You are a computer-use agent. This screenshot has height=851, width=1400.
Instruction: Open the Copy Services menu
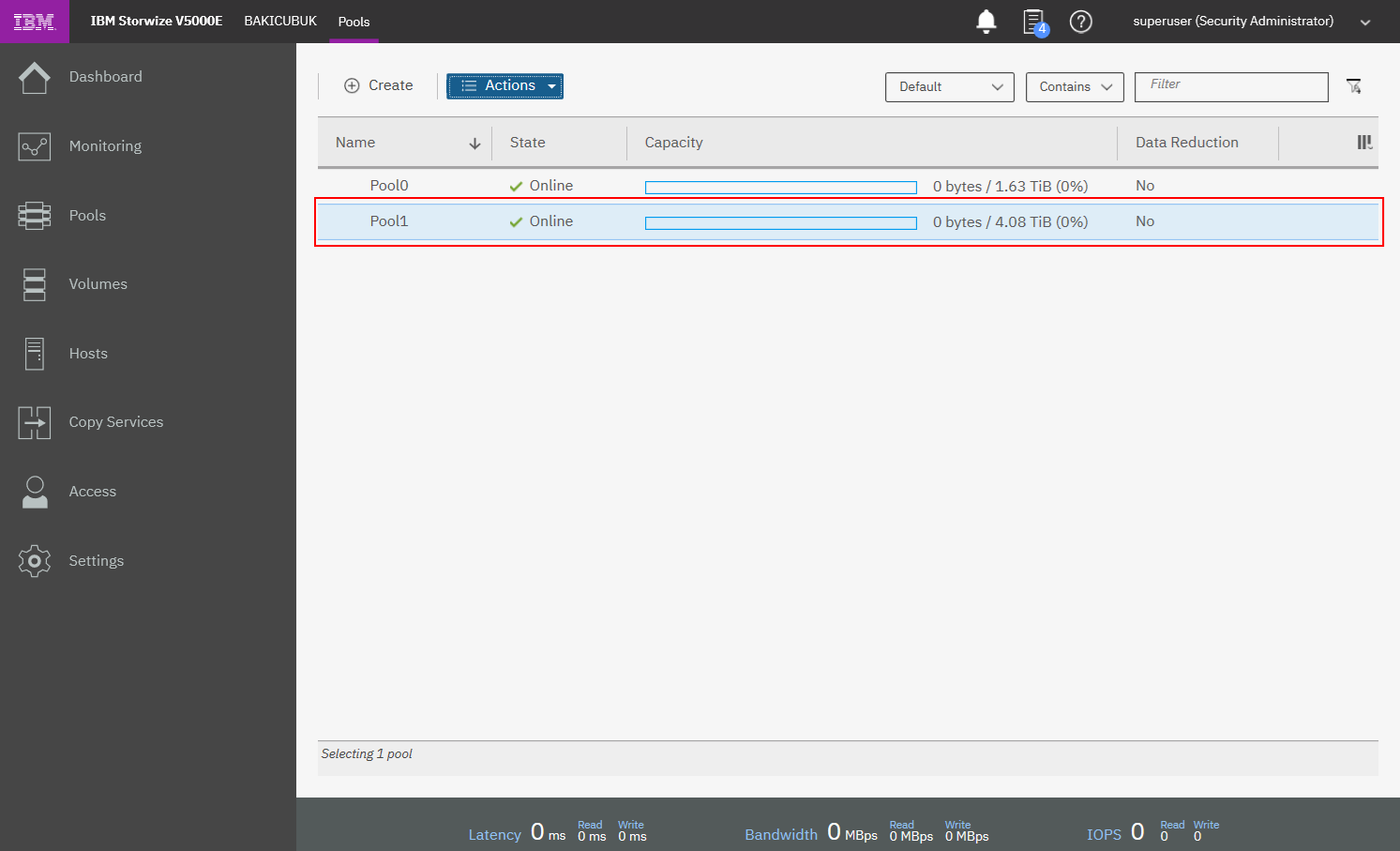click(116, 422)
